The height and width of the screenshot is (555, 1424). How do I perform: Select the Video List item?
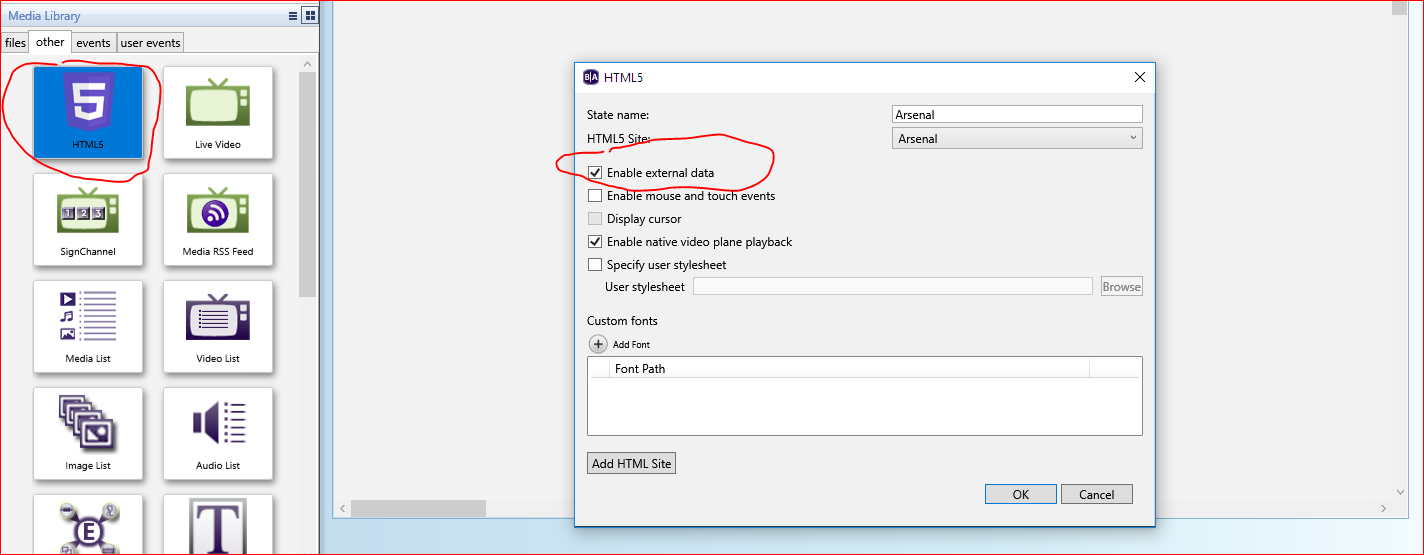click(218, 327)
